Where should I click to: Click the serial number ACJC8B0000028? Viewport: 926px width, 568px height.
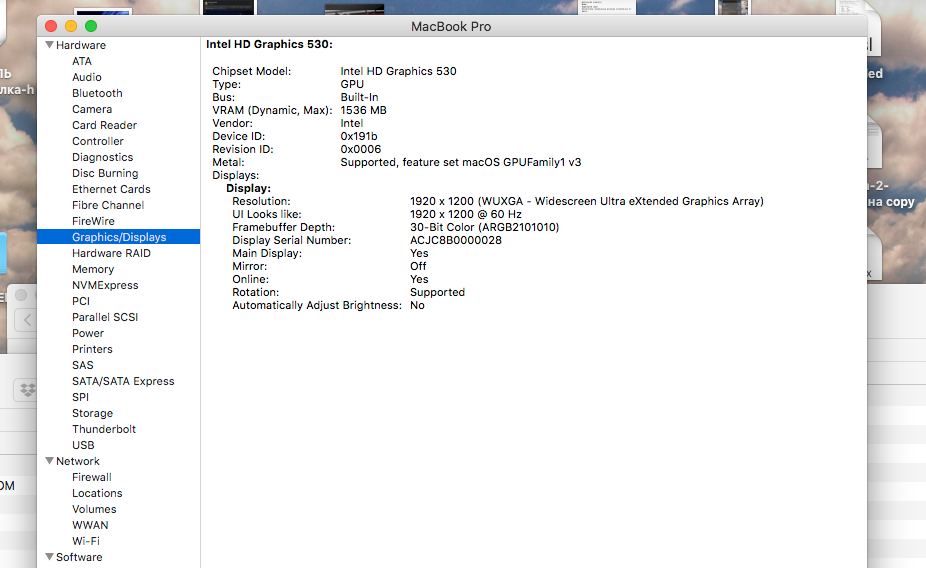(456, 240)
